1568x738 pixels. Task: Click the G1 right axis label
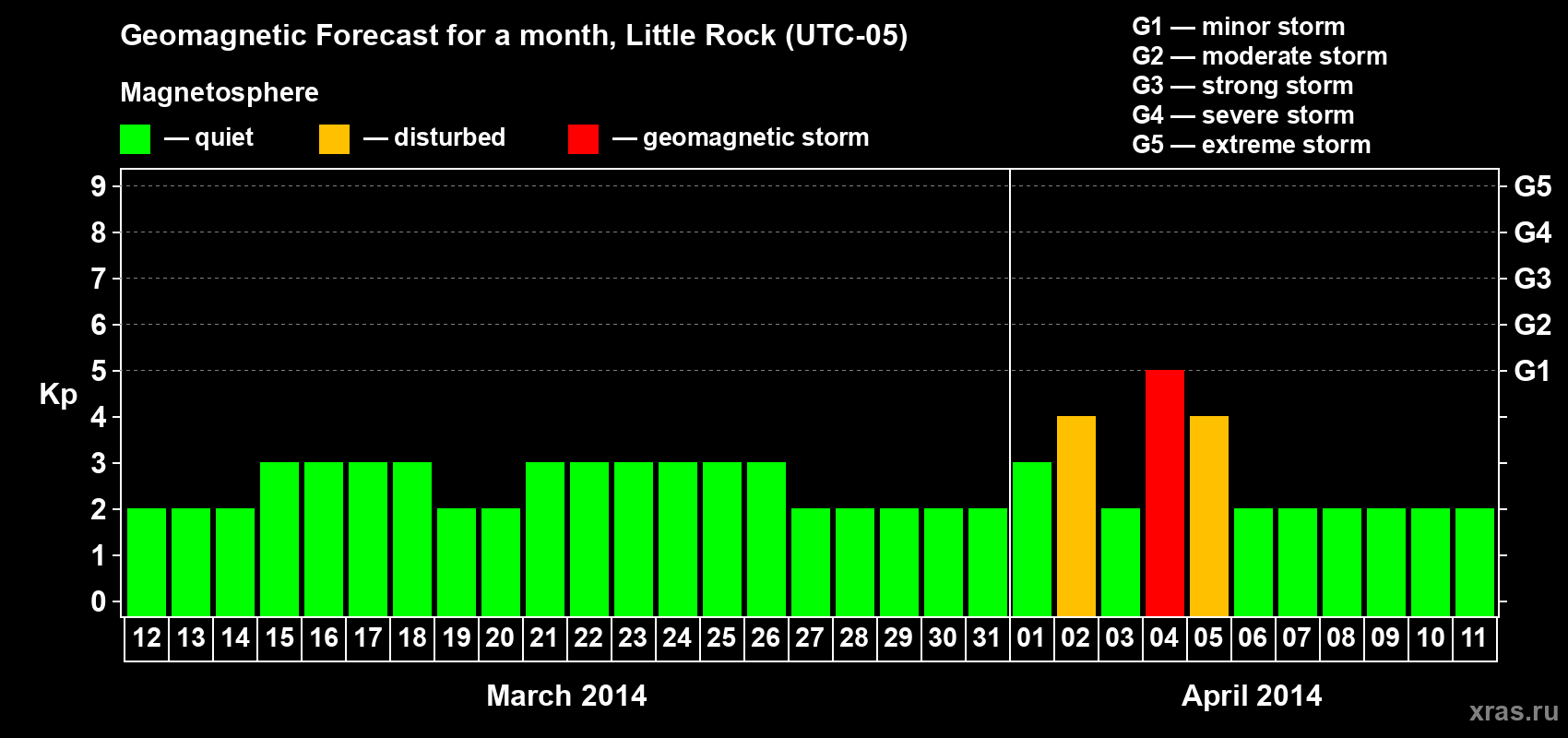click(x=1533, y=371)
